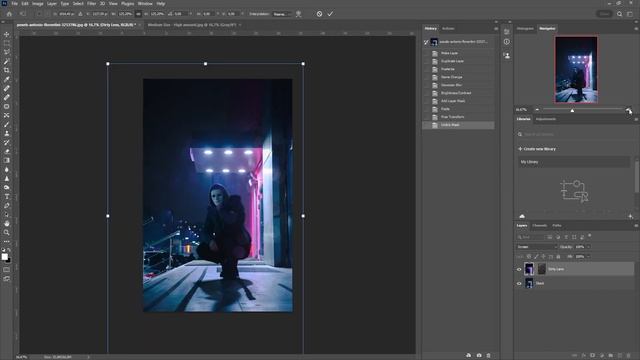Switch to the Paths tab
The image size is (640, 360).
coord(557,225)
